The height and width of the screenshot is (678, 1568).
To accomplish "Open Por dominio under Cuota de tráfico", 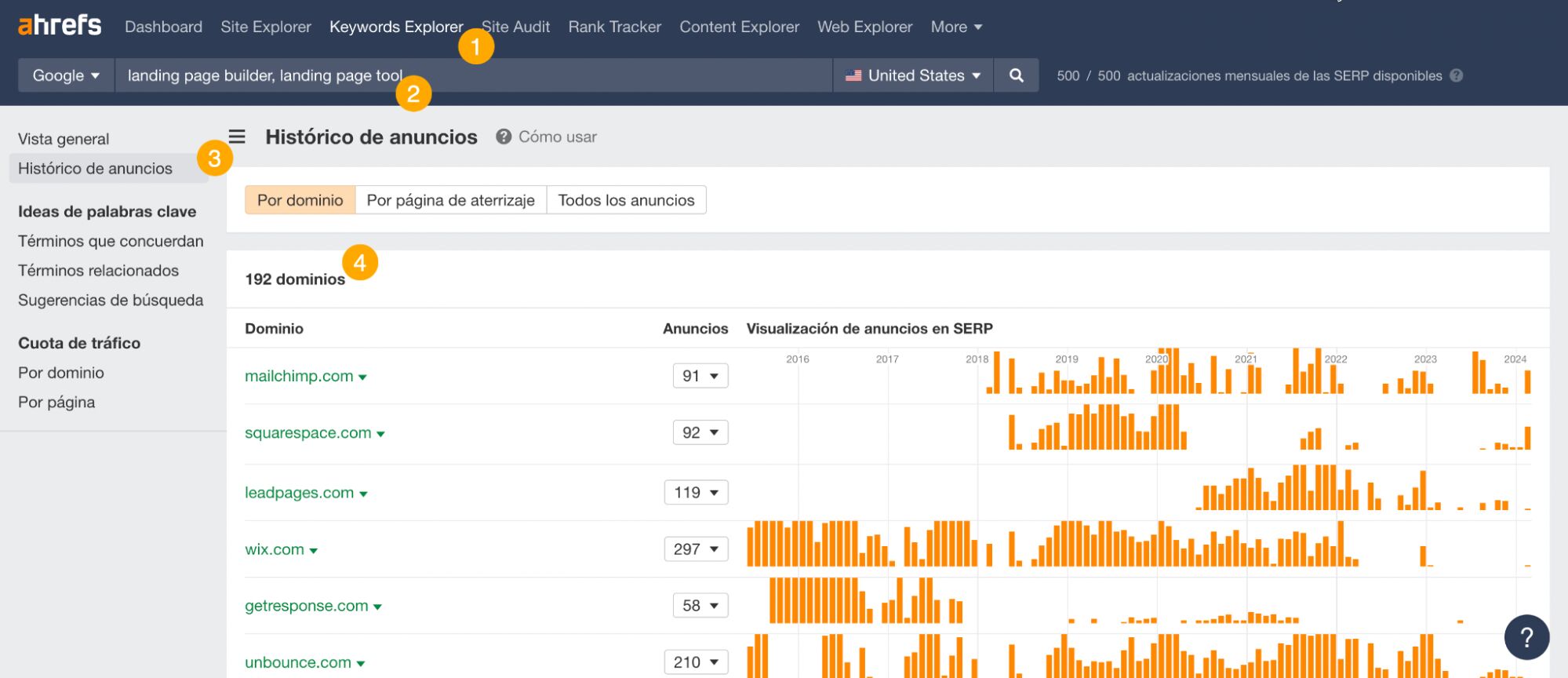I will click(x=61, y=373).
